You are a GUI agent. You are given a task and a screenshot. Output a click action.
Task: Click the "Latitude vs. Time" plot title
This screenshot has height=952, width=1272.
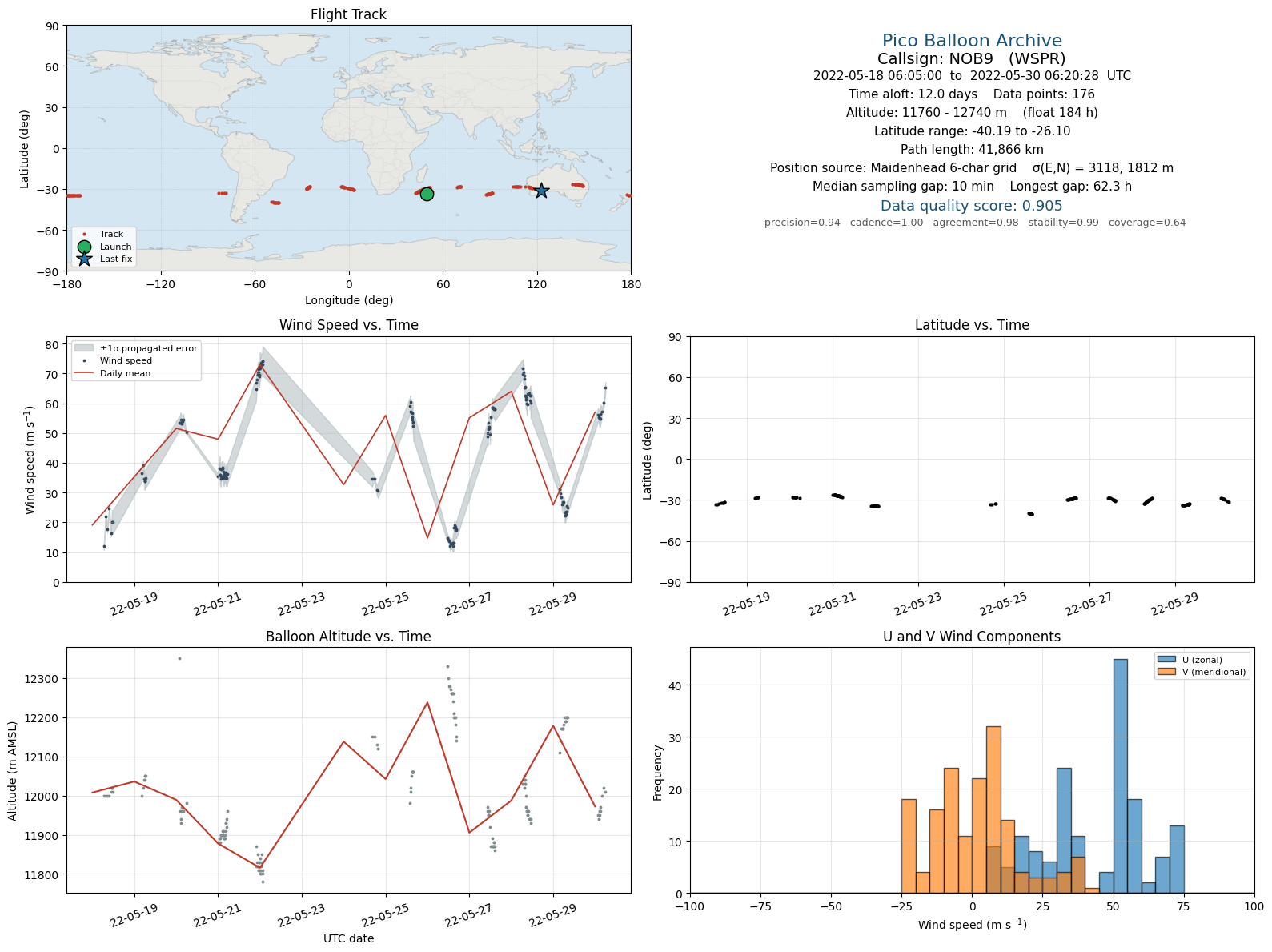(x=972, y=325)
